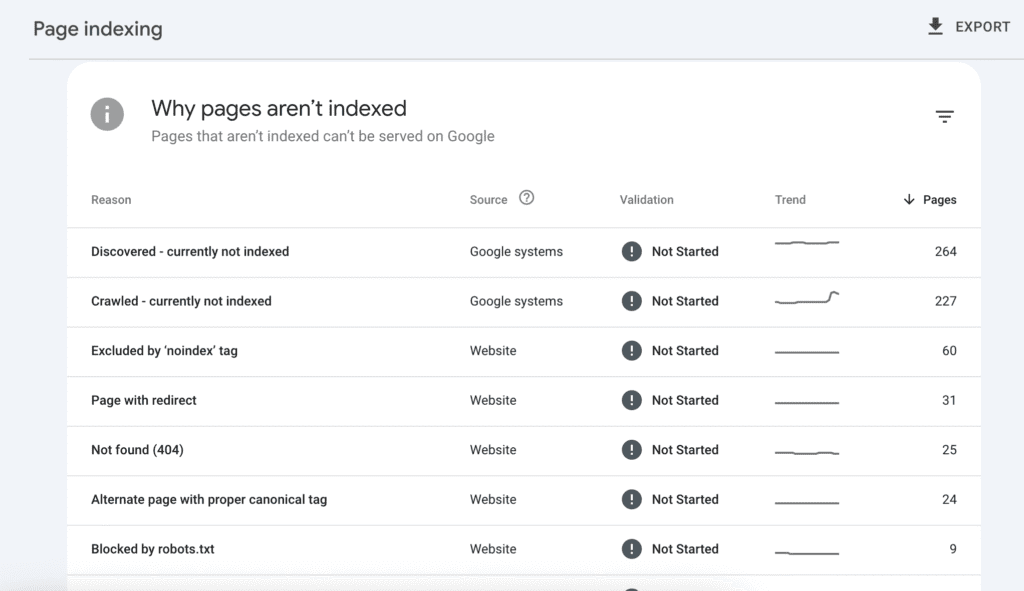Click the alert icon in noindex row
The image size is (1024, 591).
pyautogui.click(x=631, y=351)
